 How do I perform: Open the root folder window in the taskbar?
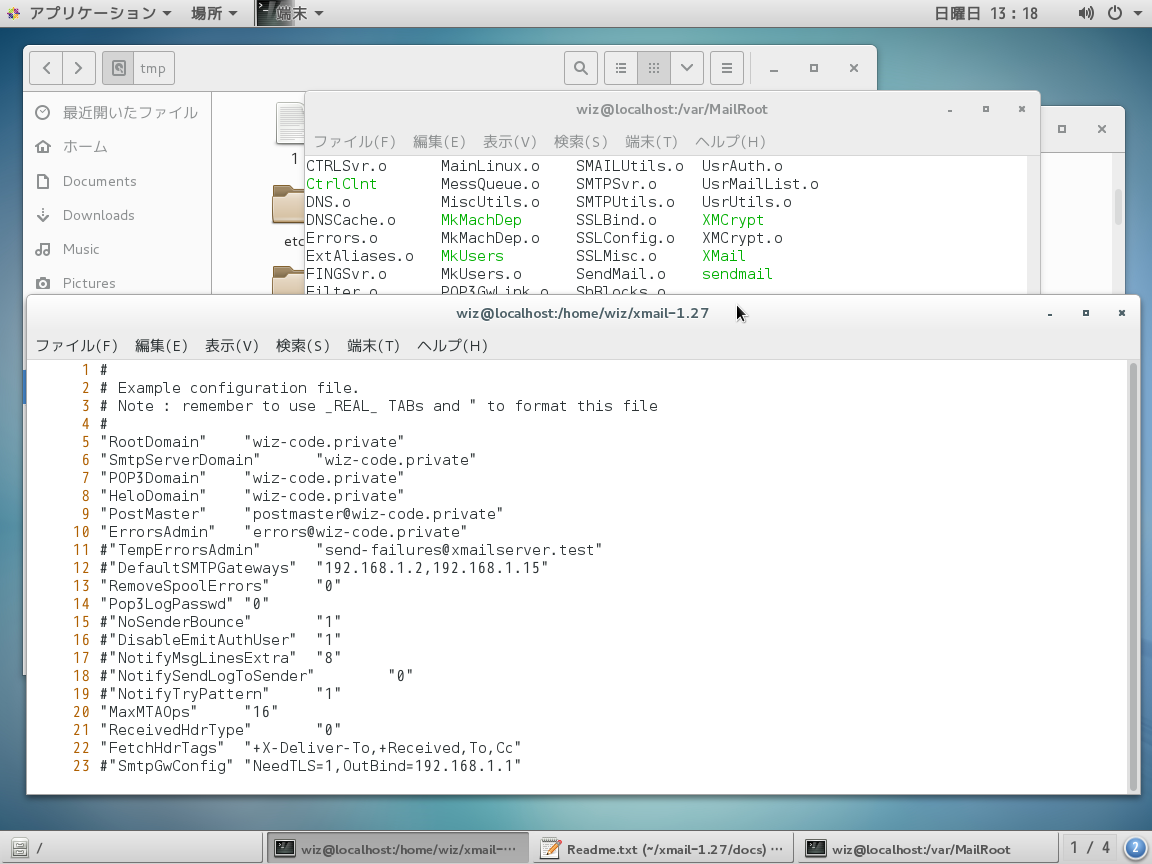pyautogui.click(x=132, y=849)
